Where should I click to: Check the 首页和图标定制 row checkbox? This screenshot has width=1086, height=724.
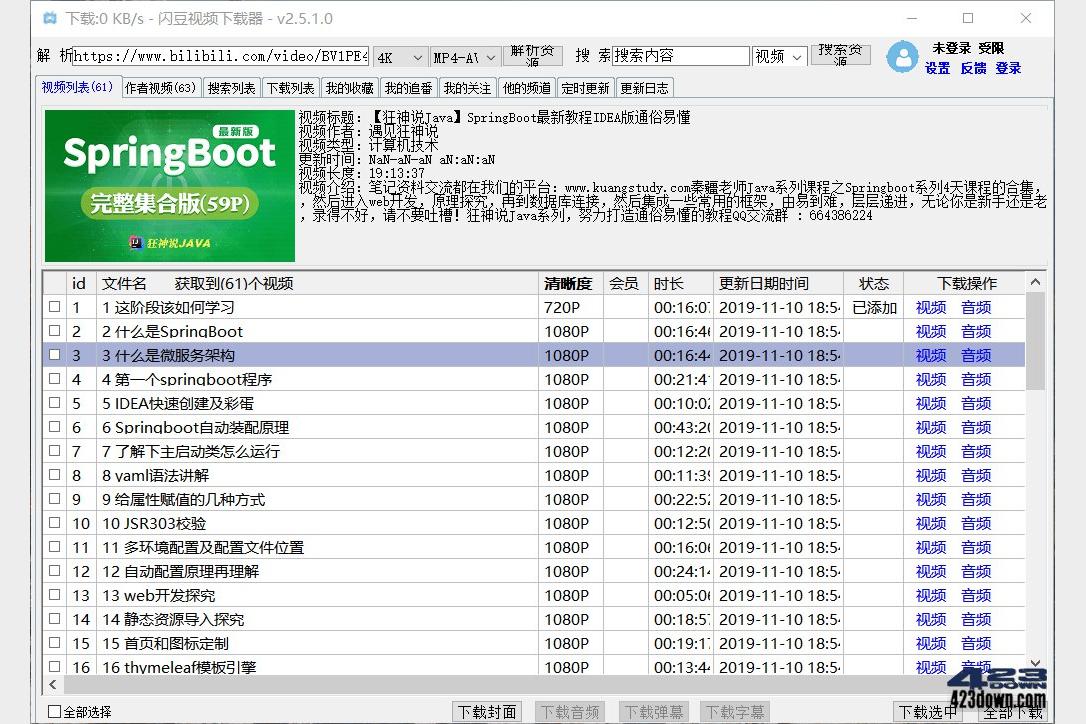[55, 642]
